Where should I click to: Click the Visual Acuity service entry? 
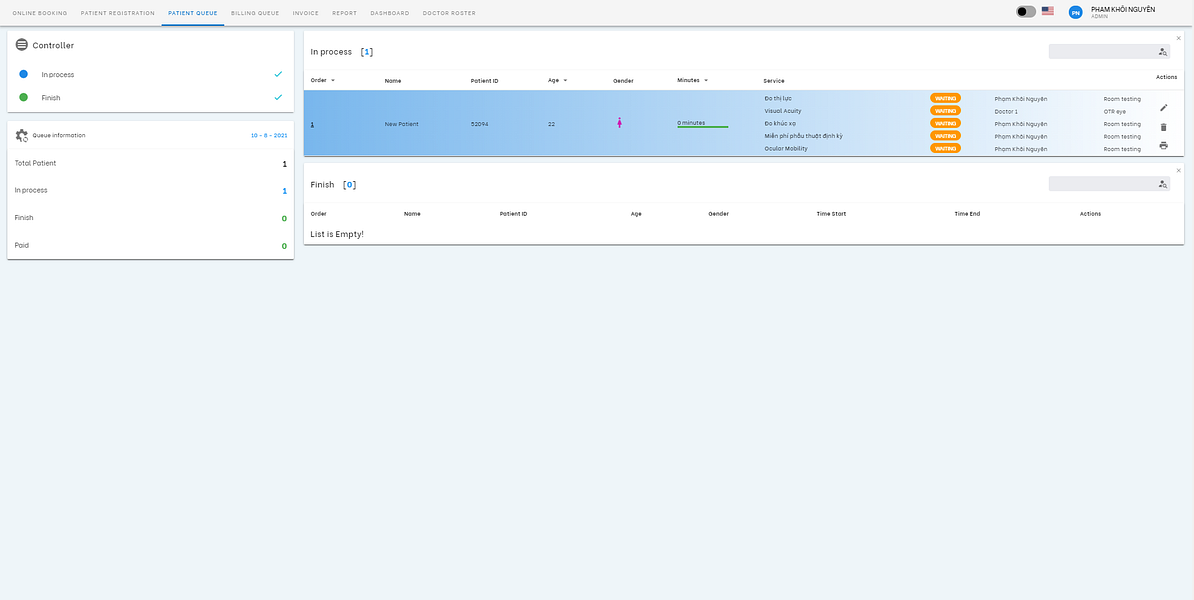pos(783,111)
